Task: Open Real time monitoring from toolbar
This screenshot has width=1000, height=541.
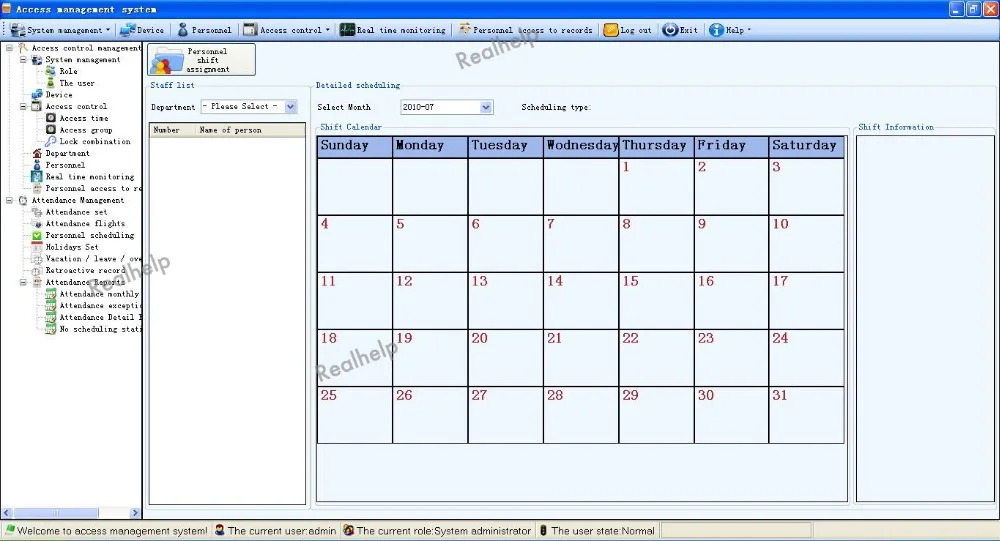Action: [393, 30]
